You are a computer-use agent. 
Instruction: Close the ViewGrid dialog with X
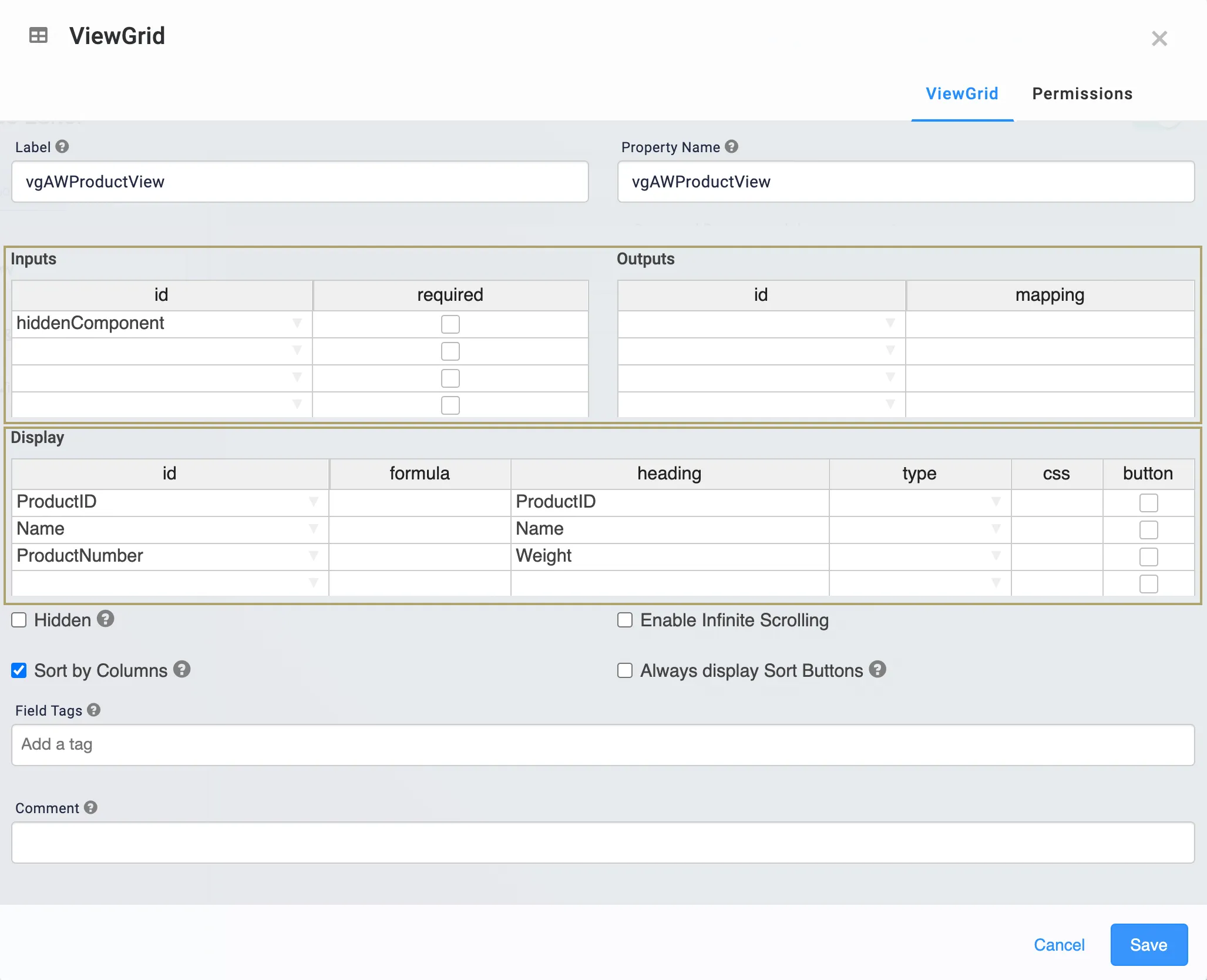(x=1159, y=39)
